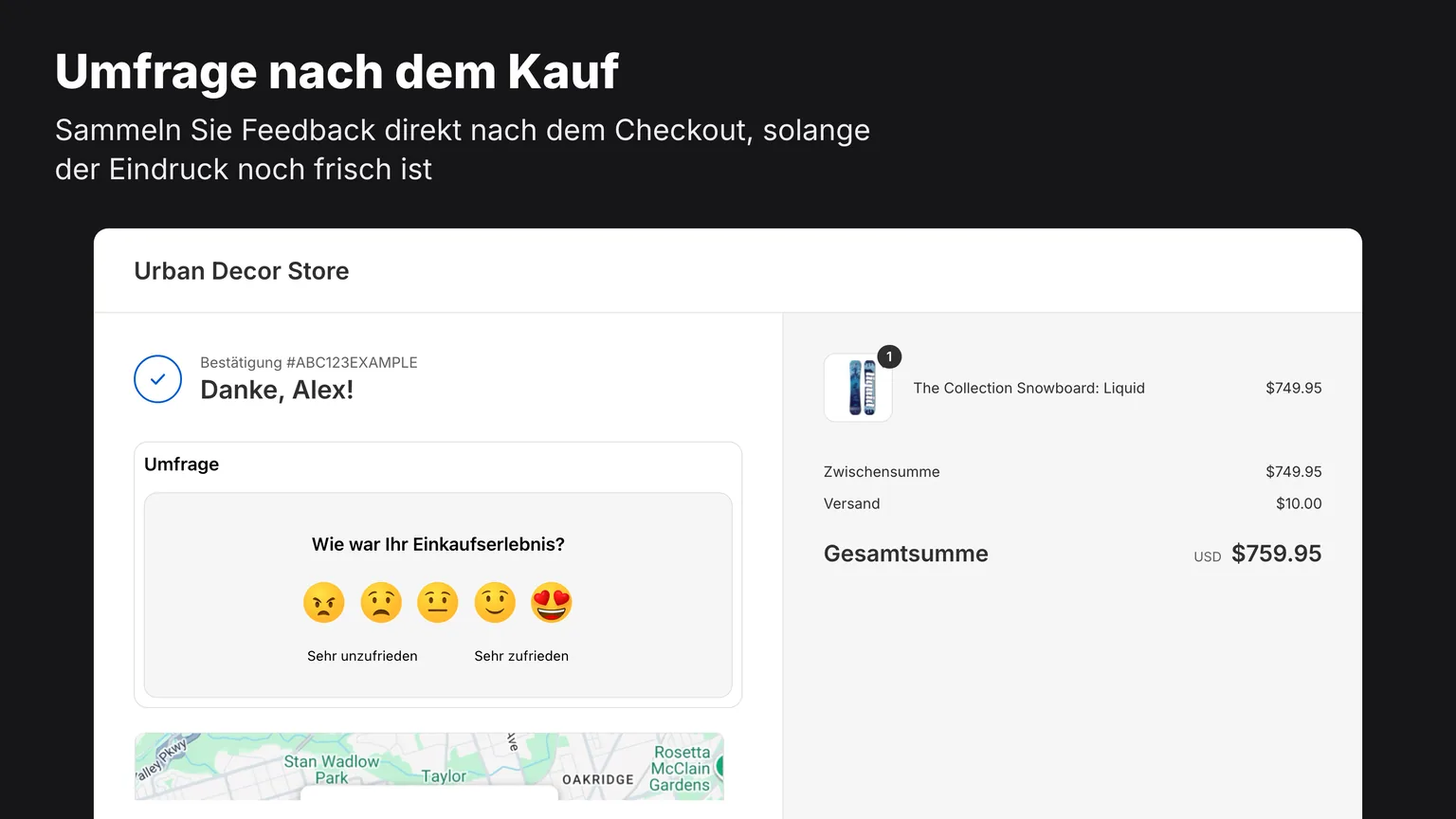Select the worried face emoji rating
Screen dimensions: 1456x819
[381, 603]
